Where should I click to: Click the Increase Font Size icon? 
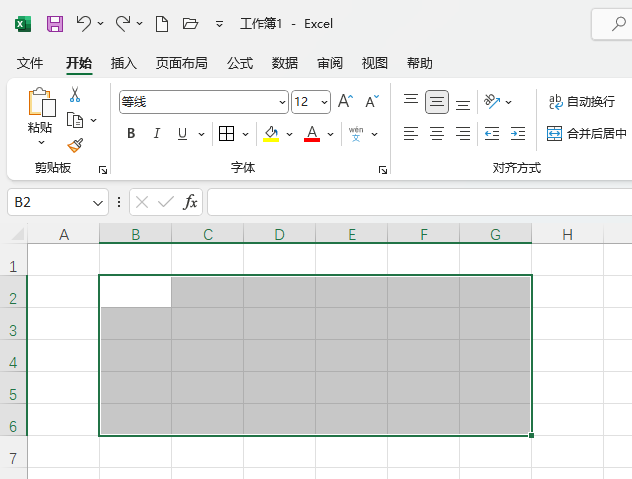tap(345, 101)
